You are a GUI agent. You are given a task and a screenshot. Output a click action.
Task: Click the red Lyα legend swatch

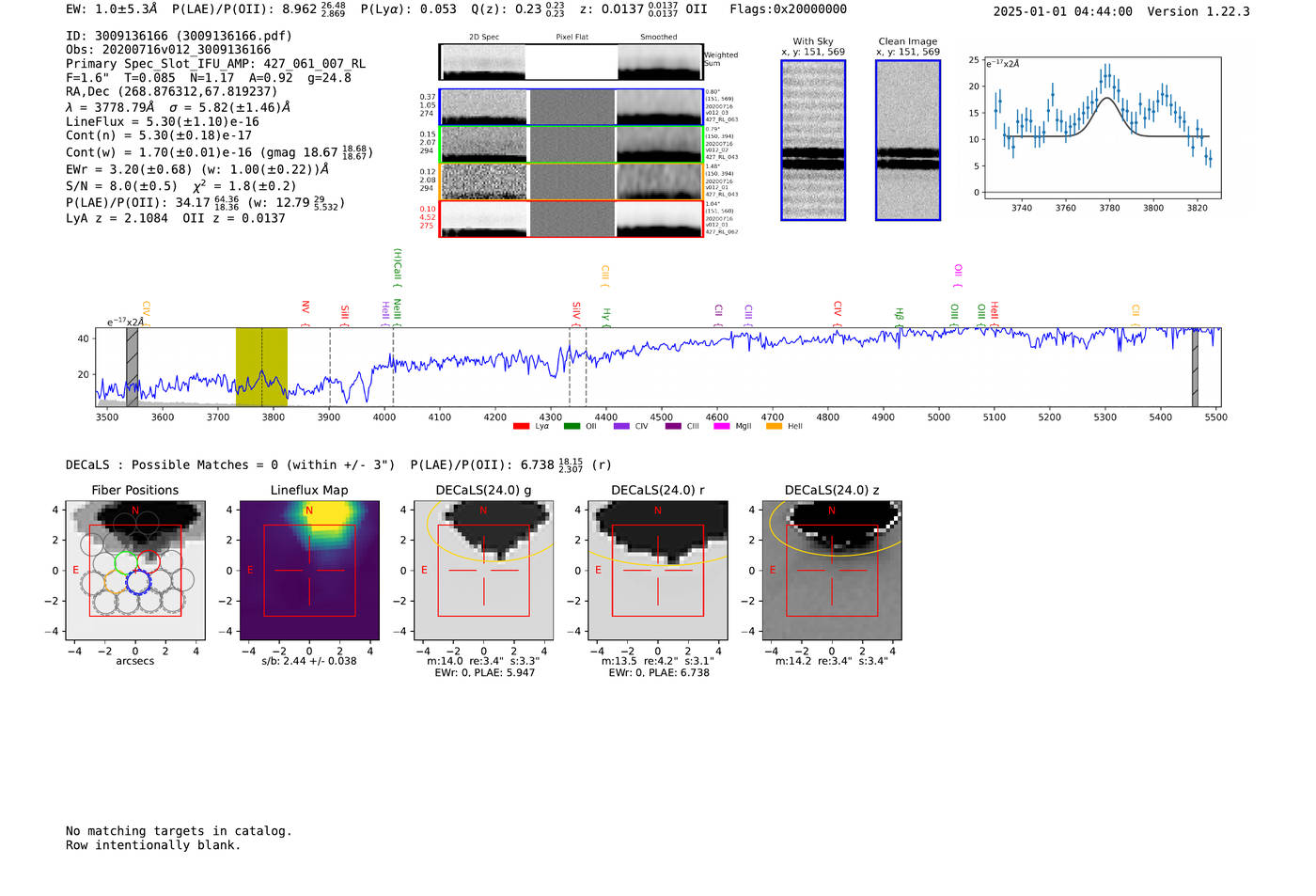point(521,426)
